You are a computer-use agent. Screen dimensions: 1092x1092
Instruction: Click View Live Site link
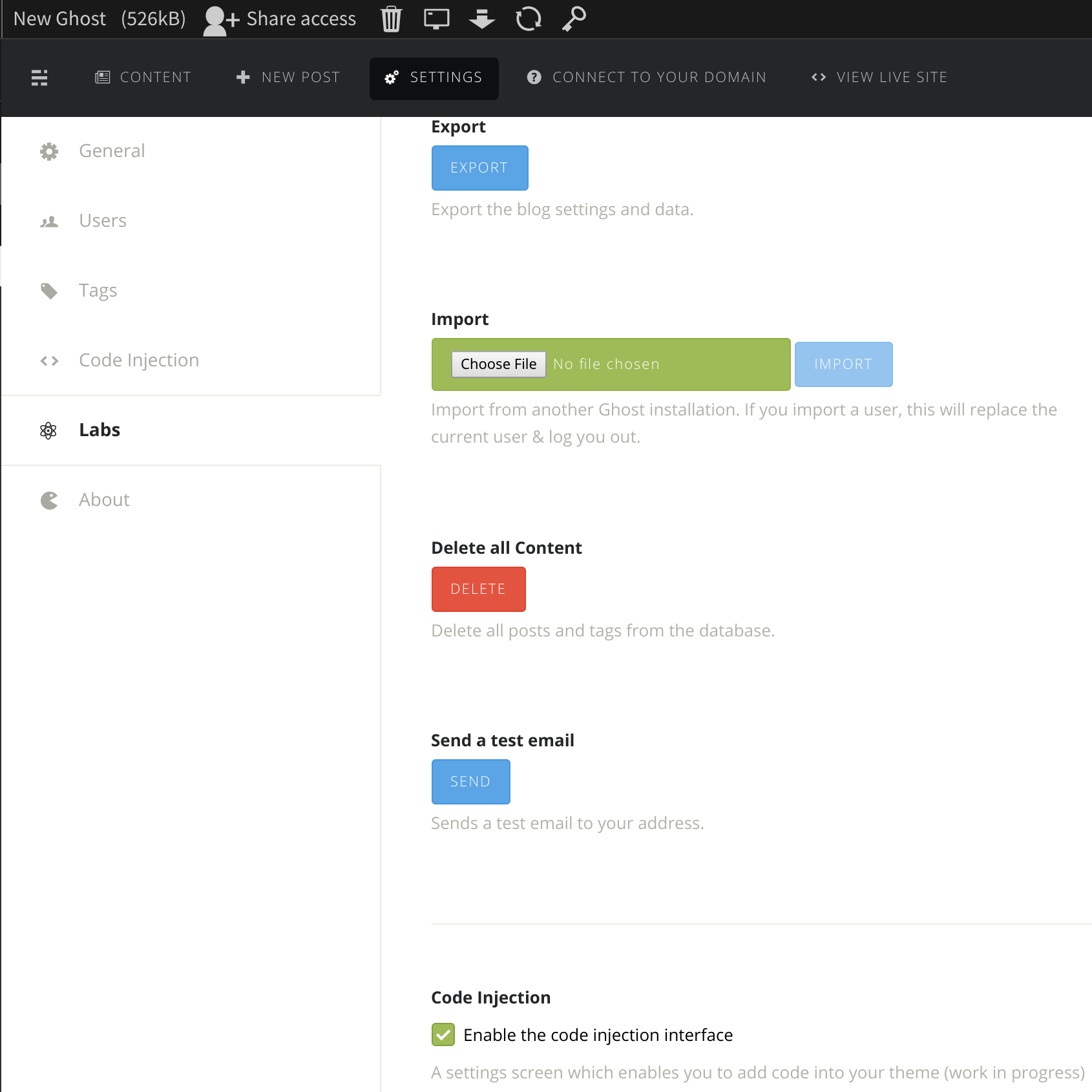point(879,78)
